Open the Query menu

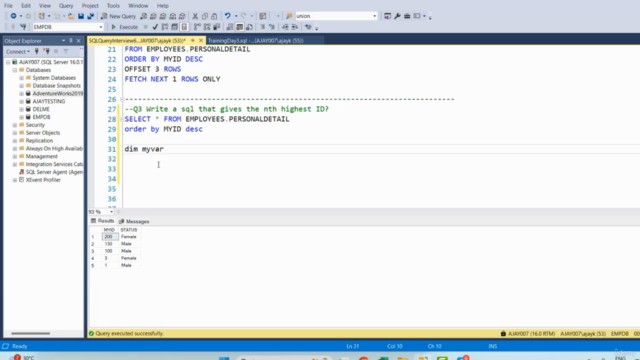click(66, 6)
